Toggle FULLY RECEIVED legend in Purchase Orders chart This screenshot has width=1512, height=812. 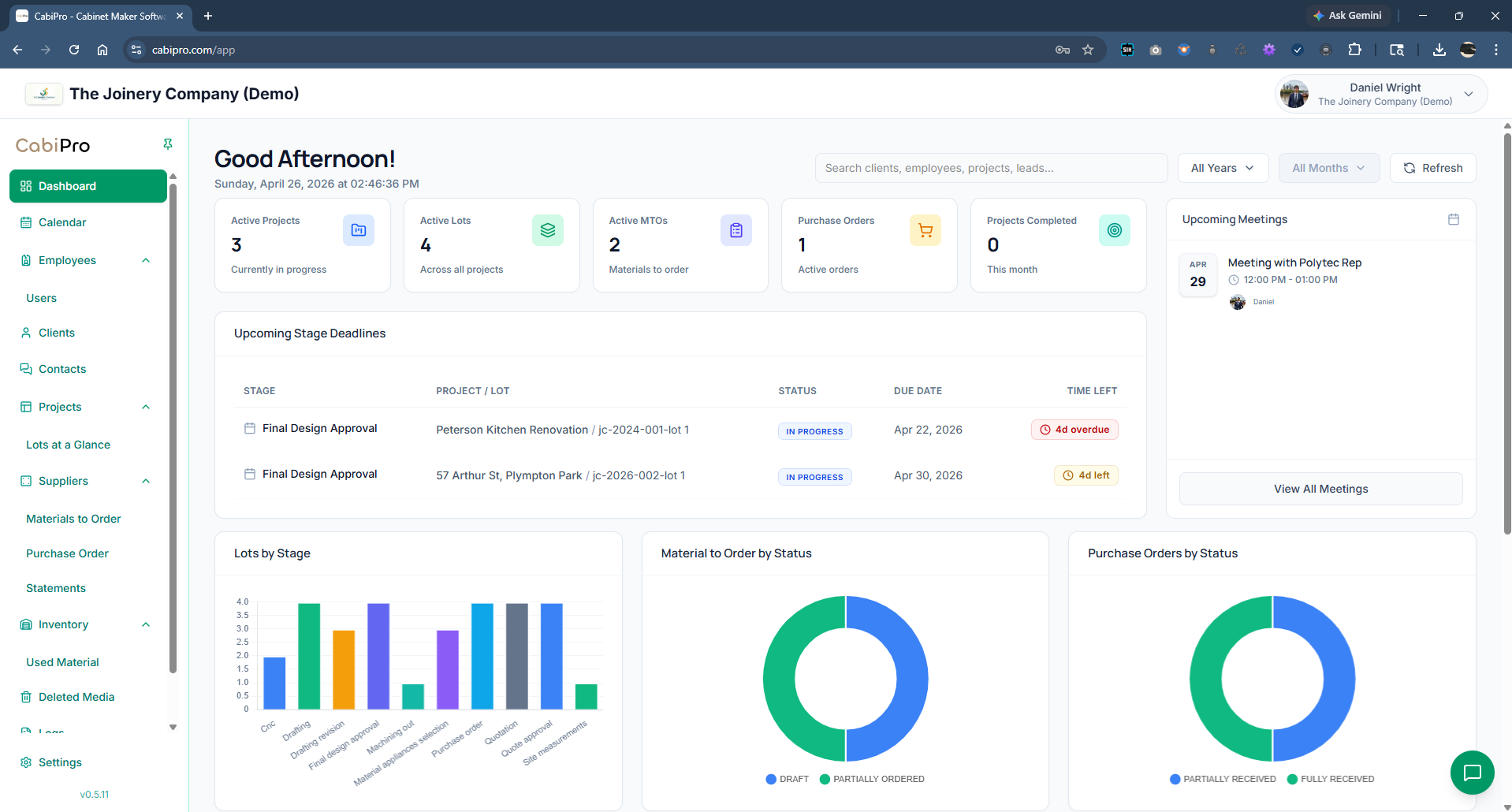(1331, 779)
